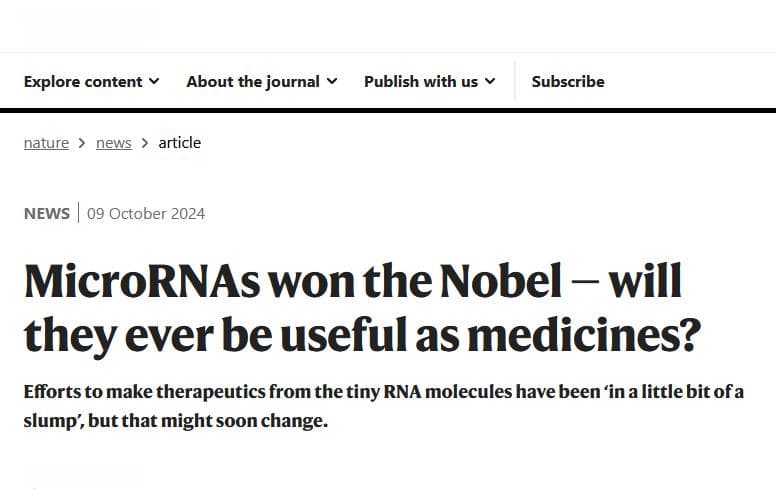Click breadcrumb arrow between nature and news
The image size is (776, 497).
pyautogui.click(x=82, y=143)
